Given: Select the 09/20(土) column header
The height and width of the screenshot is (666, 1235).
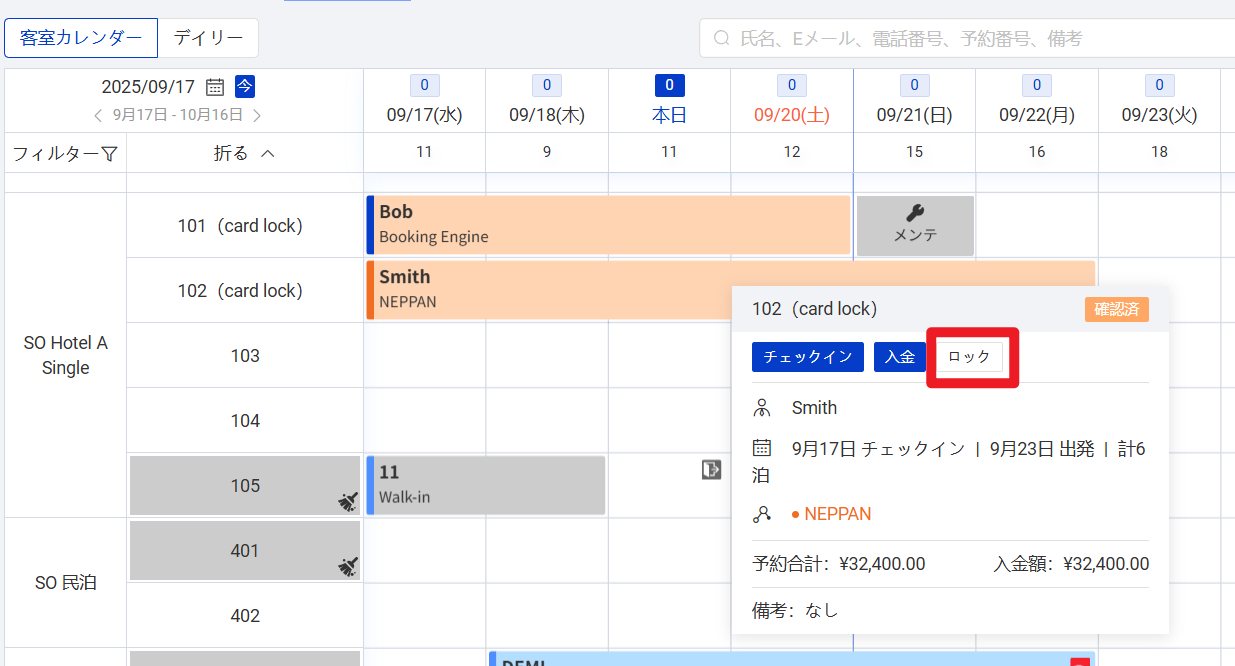Looking at the screenshot, I should 791,115.
